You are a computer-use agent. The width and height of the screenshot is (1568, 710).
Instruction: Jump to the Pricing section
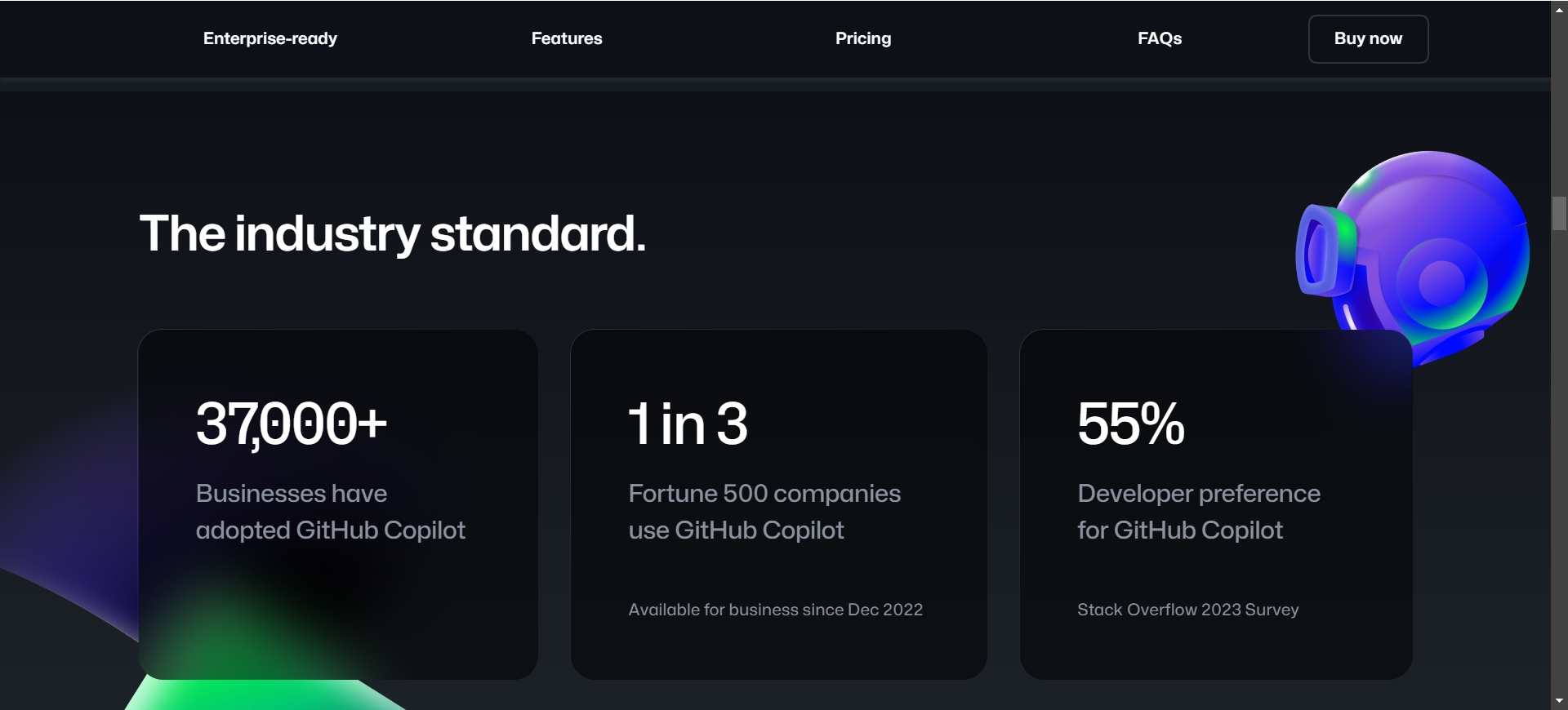[x=863, y=38]
